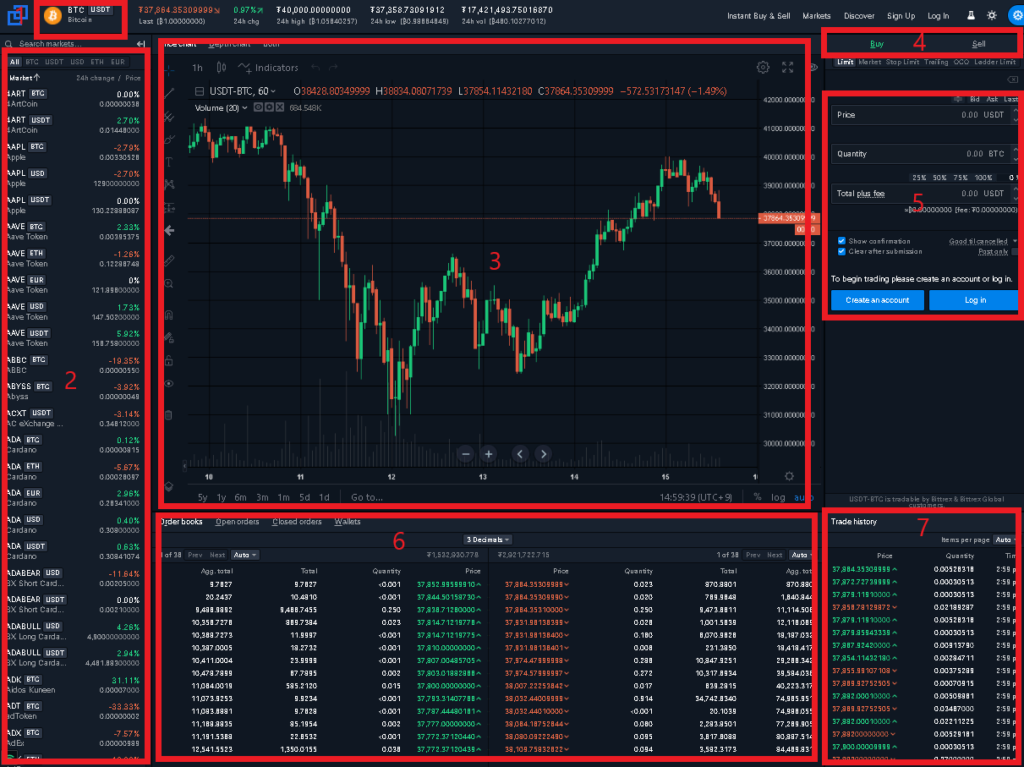Open Markets in top navigation
The image size is (1024, 767).
pyautogui.click(x=816, y=16)
